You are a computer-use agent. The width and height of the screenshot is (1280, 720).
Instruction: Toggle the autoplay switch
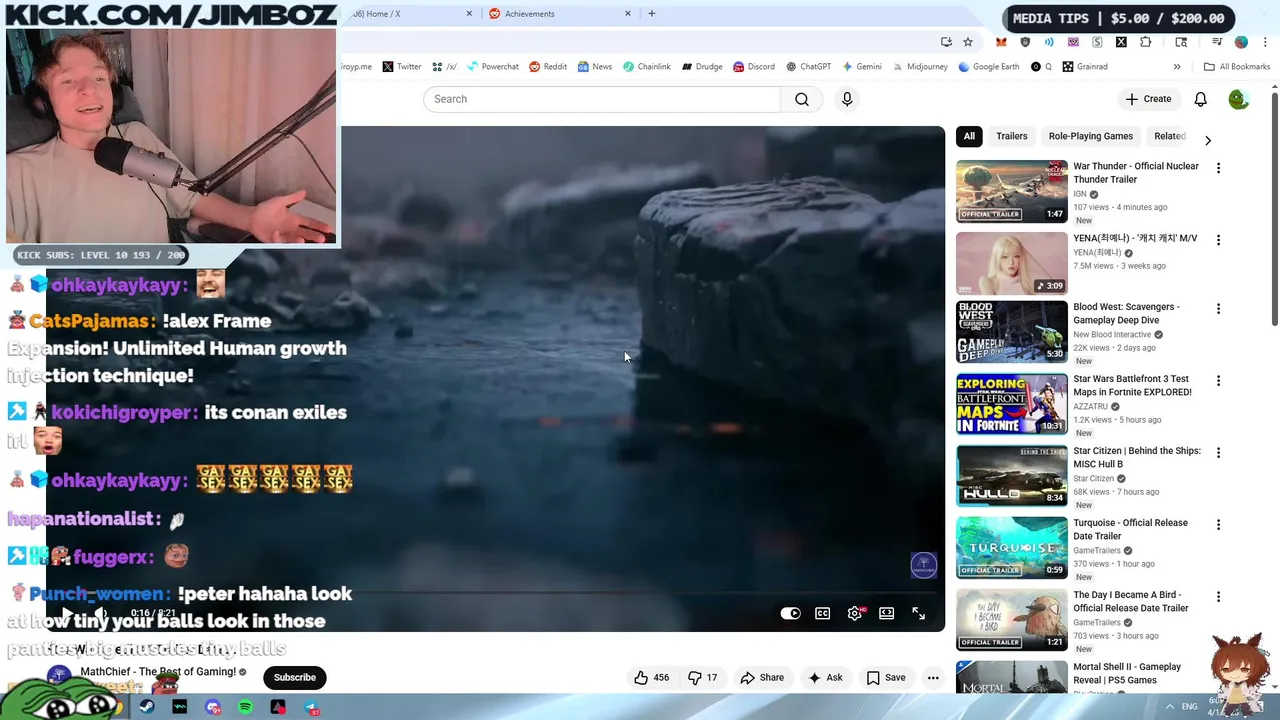pos(791,613)
